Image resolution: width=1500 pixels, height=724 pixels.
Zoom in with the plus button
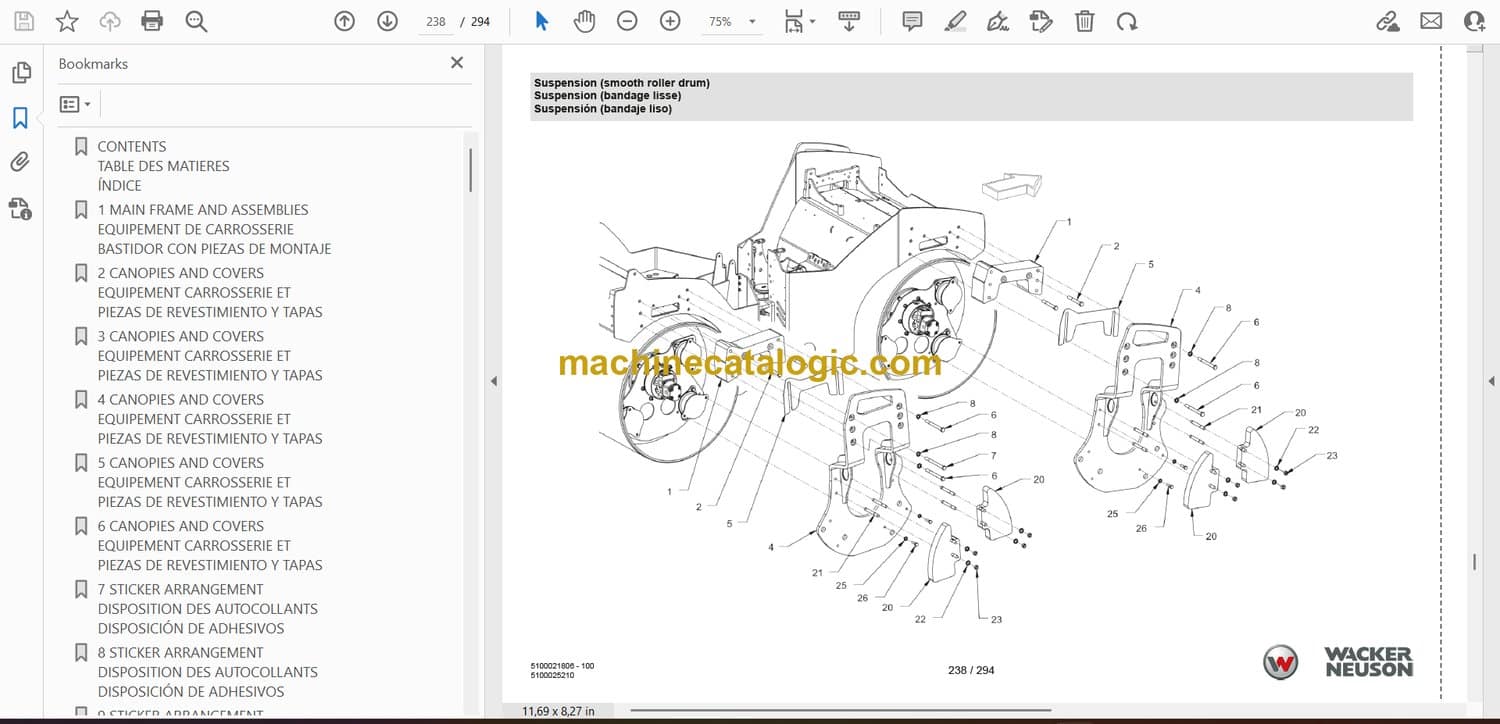coord(670,21)
